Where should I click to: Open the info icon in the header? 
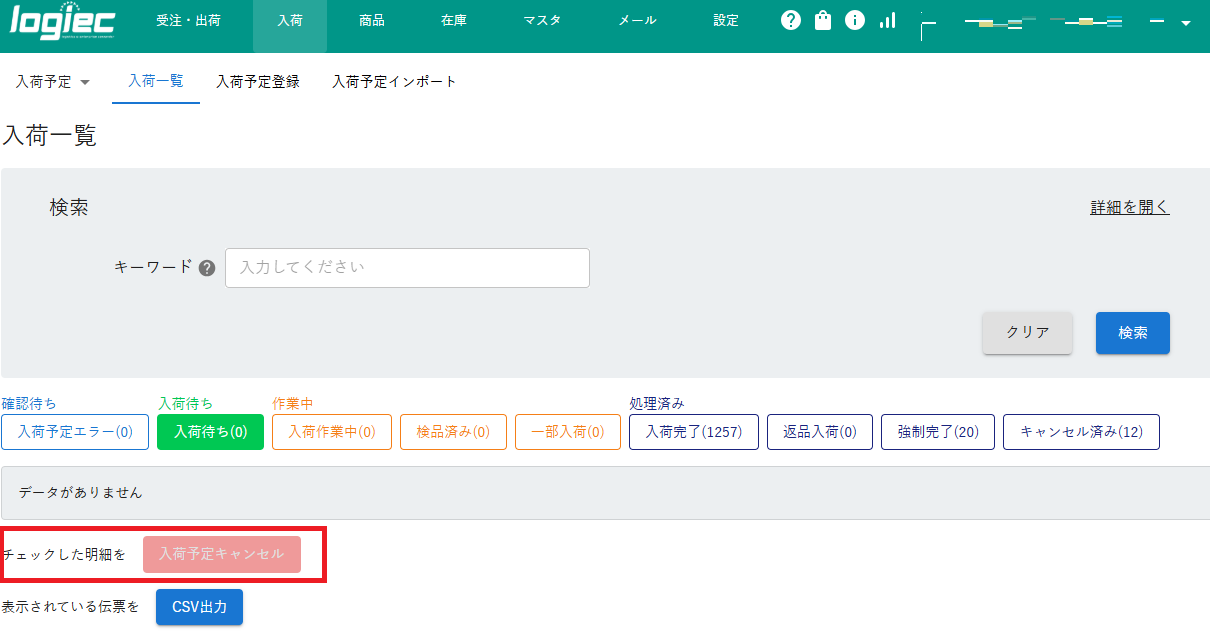pos(854,20)
